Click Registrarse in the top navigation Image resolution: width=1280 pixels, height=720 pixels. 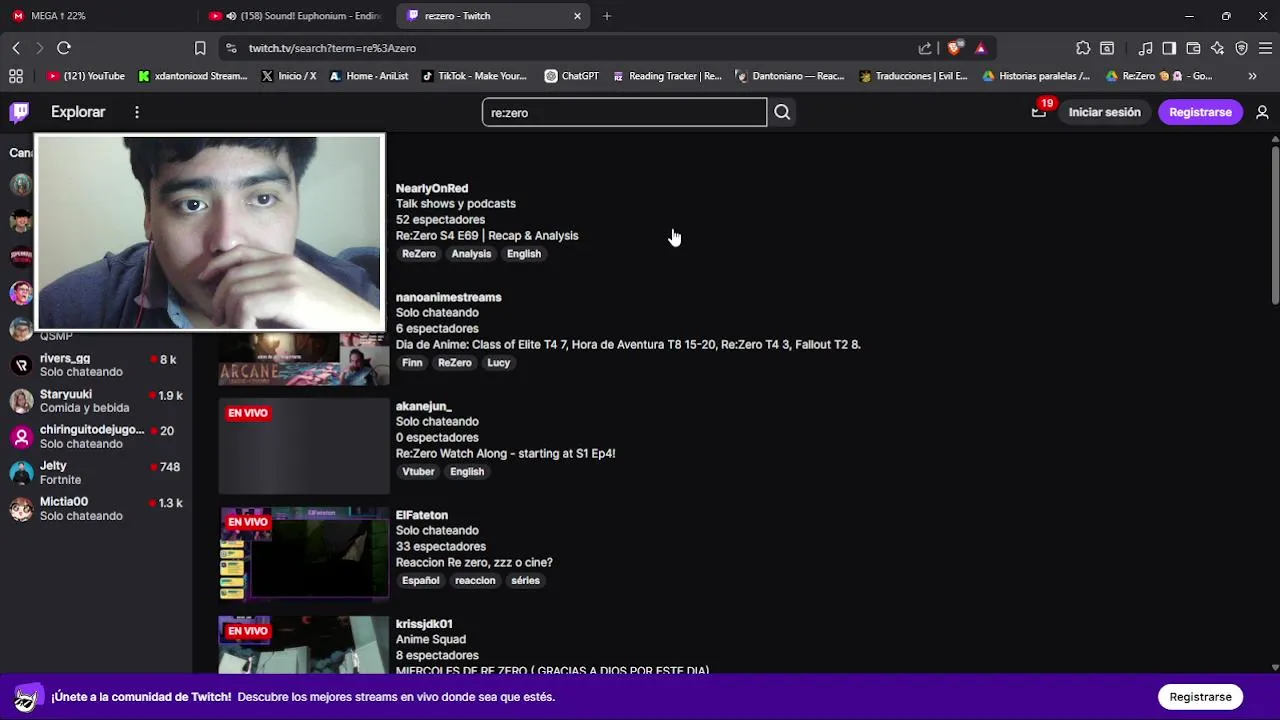[x=1200, y=112]
